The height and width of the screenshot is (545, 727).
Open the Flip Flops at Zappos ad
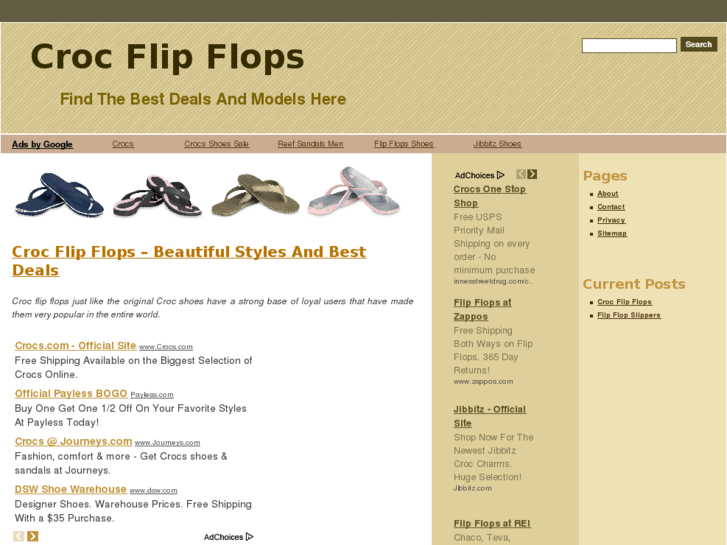tap(482, 309)
